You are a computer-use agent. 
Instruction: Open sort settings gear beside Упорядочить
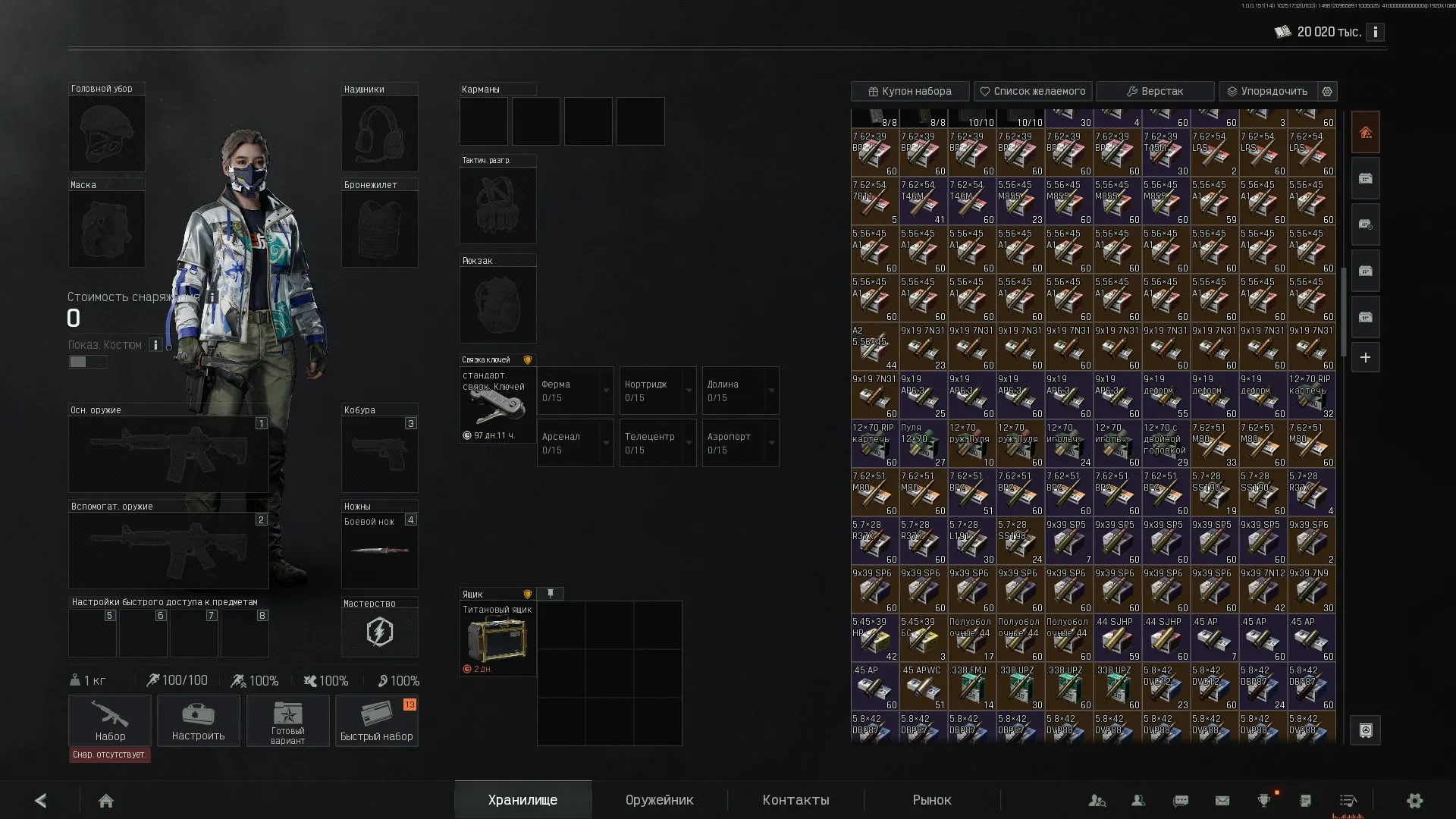pos(1327,91)
